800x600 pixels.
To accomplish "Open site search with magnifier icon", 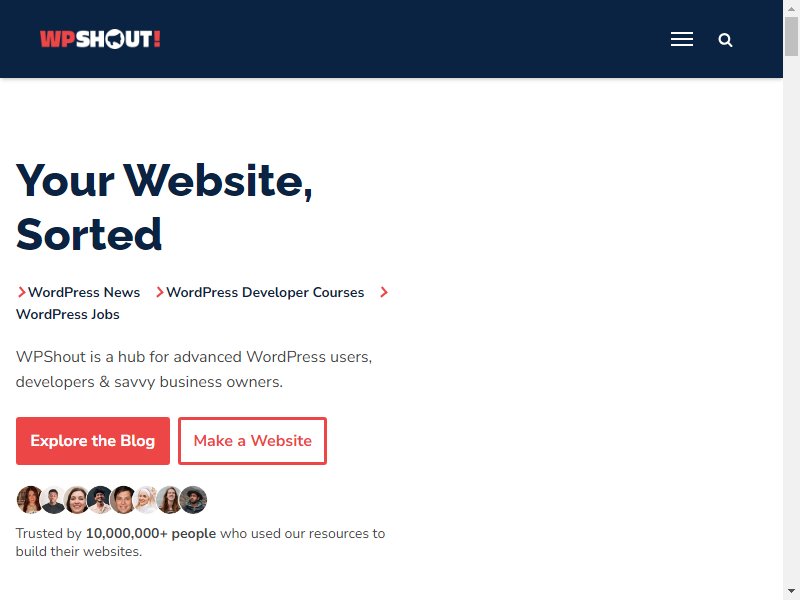I will 725,40.
